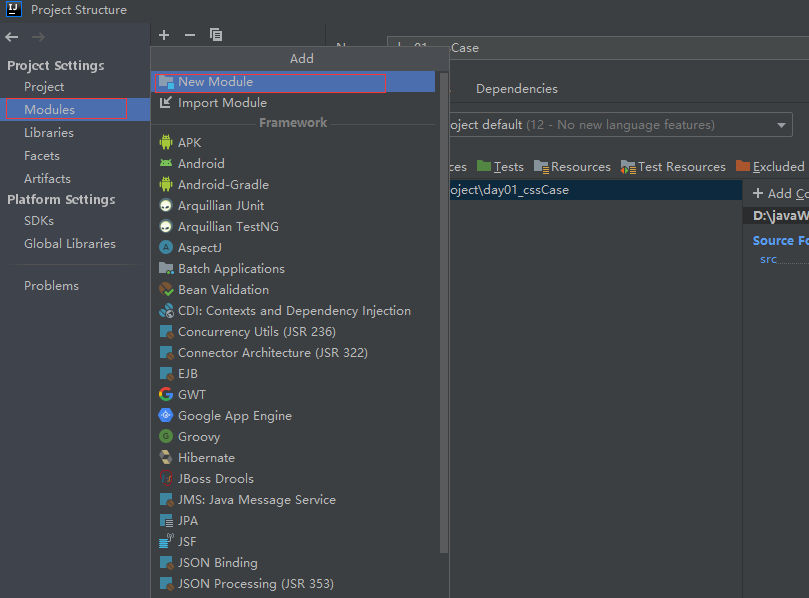Open the Problems page

[52, 286]
